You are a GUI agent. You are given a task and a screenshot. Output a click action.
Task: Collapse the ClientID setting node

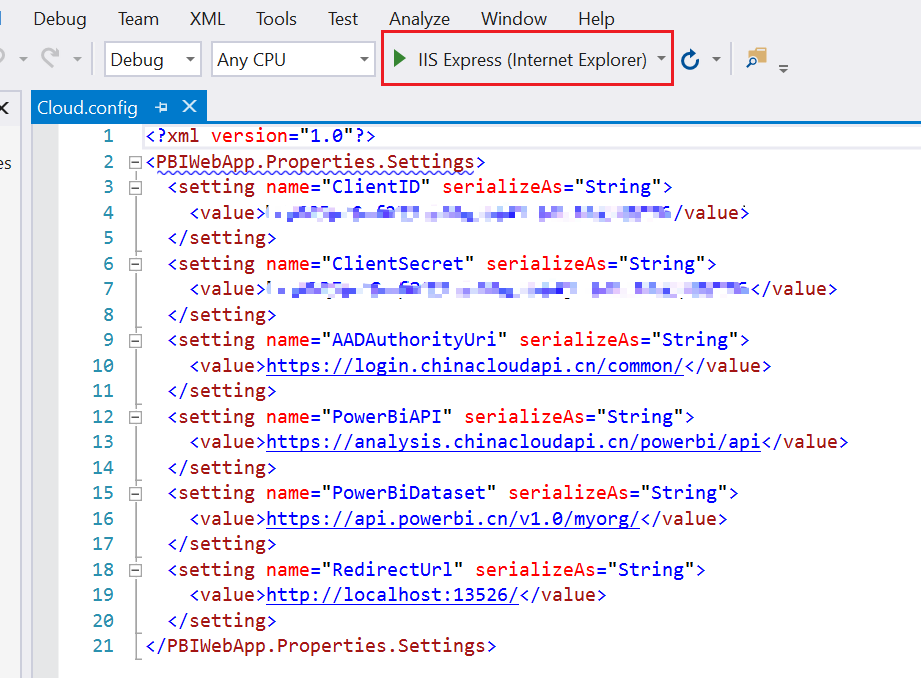[135, 187]
